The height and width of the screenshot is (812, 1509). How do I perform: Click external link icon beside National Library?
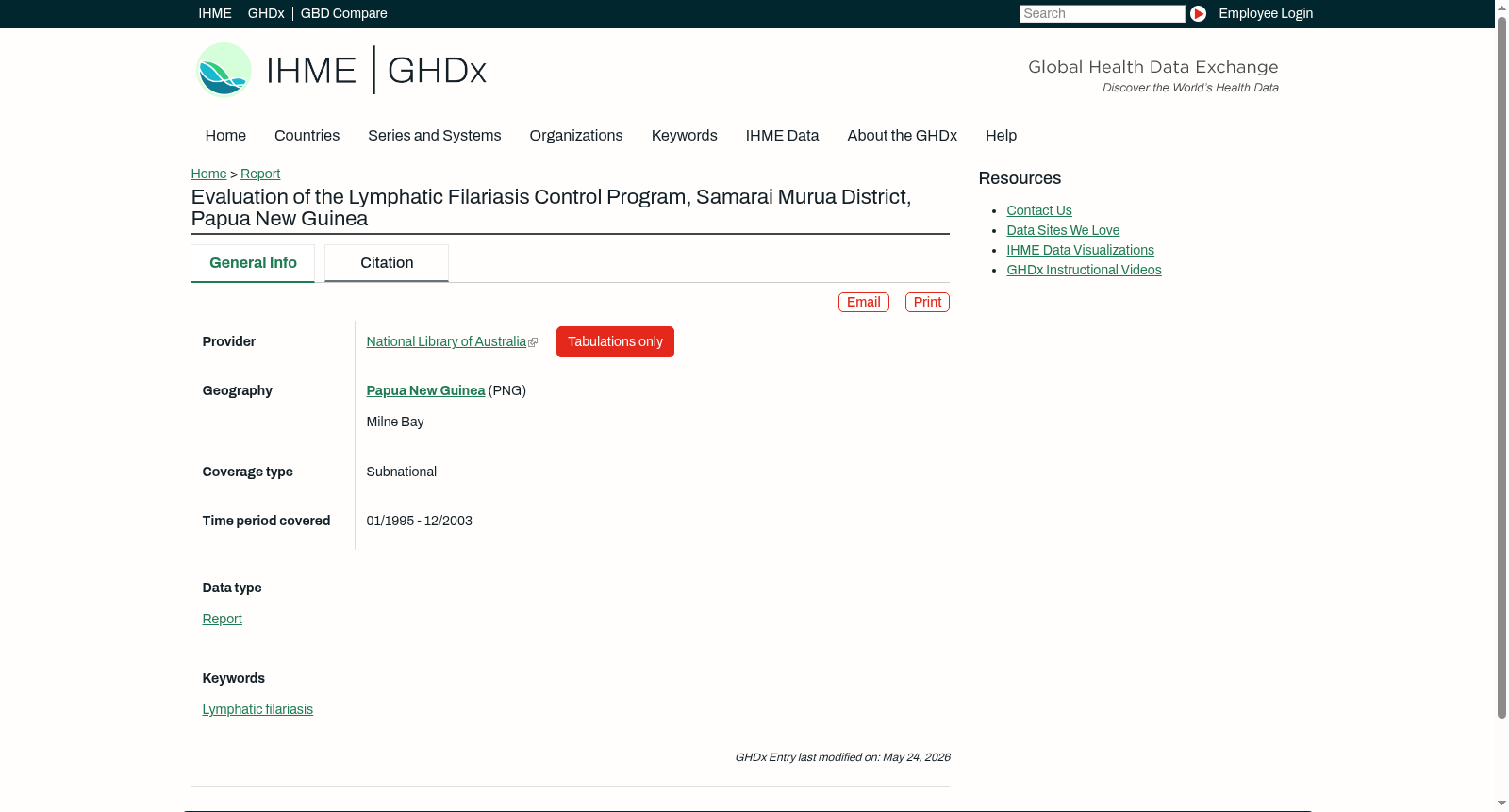click(533, 342)
